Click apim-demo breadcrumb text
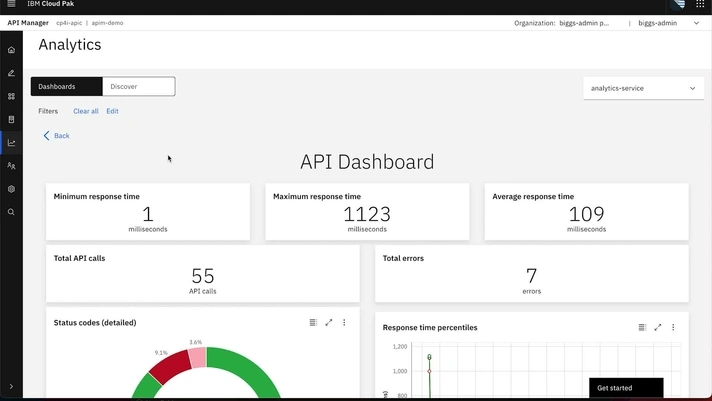 [107, 23]
